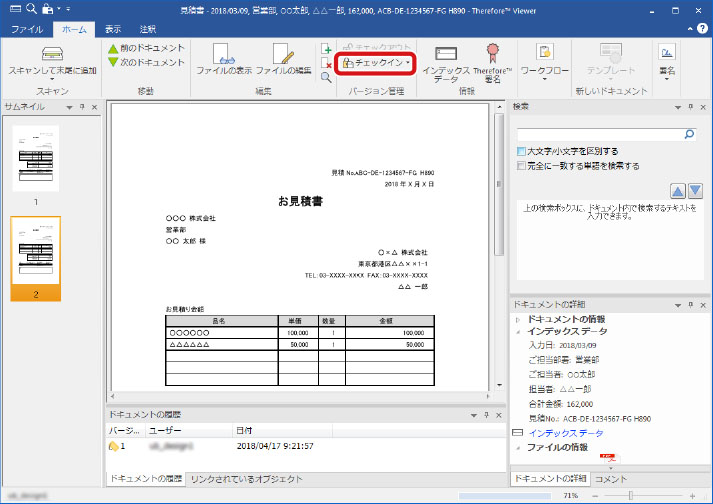Click the search magnifier in 検索 panel
Viewport: 713px width, 504px height.
click(x=689, y=132)
